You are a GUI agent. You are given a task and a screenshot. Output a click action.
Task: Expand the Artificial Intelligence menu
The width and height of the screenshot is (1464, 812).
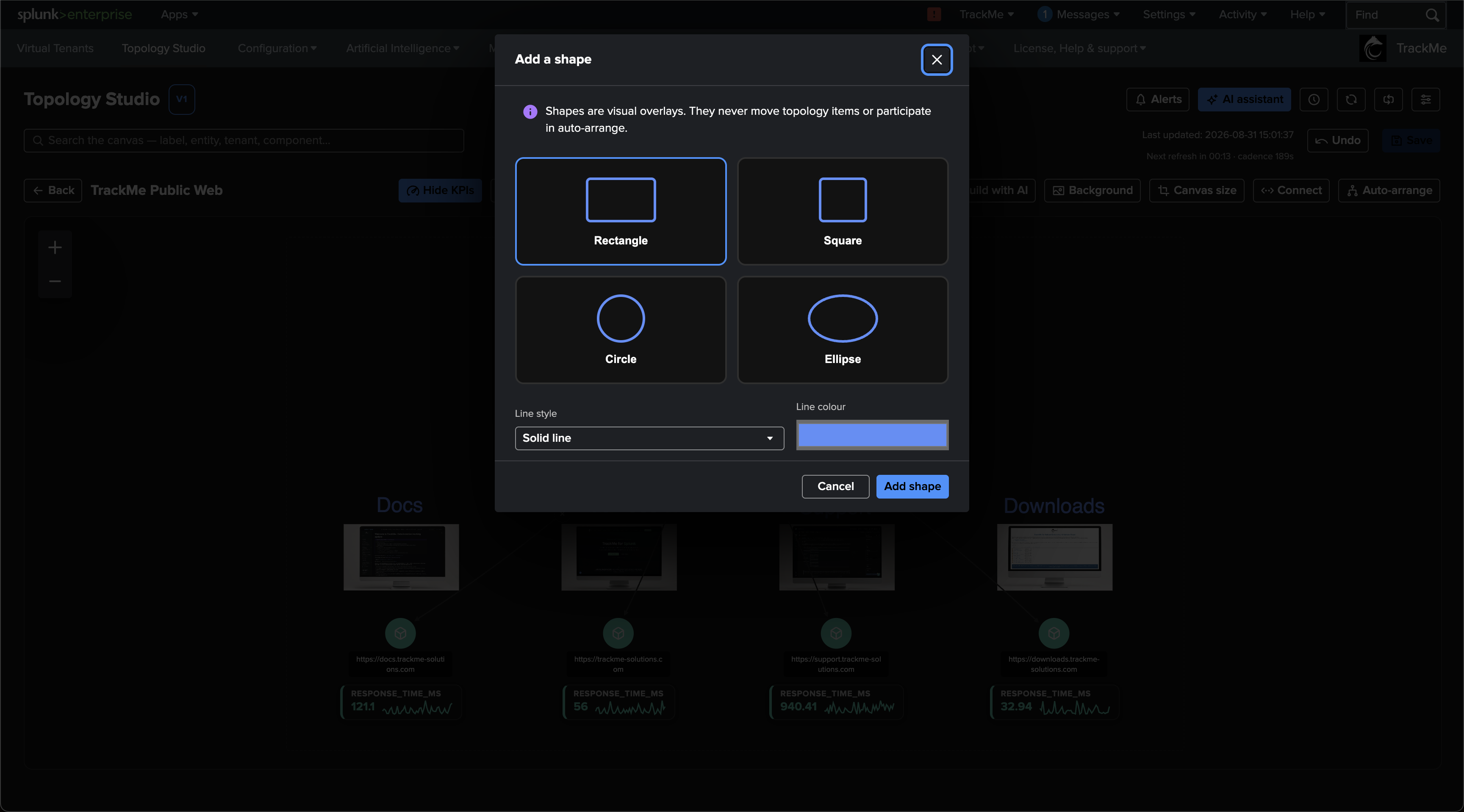[x=402, y=48]
